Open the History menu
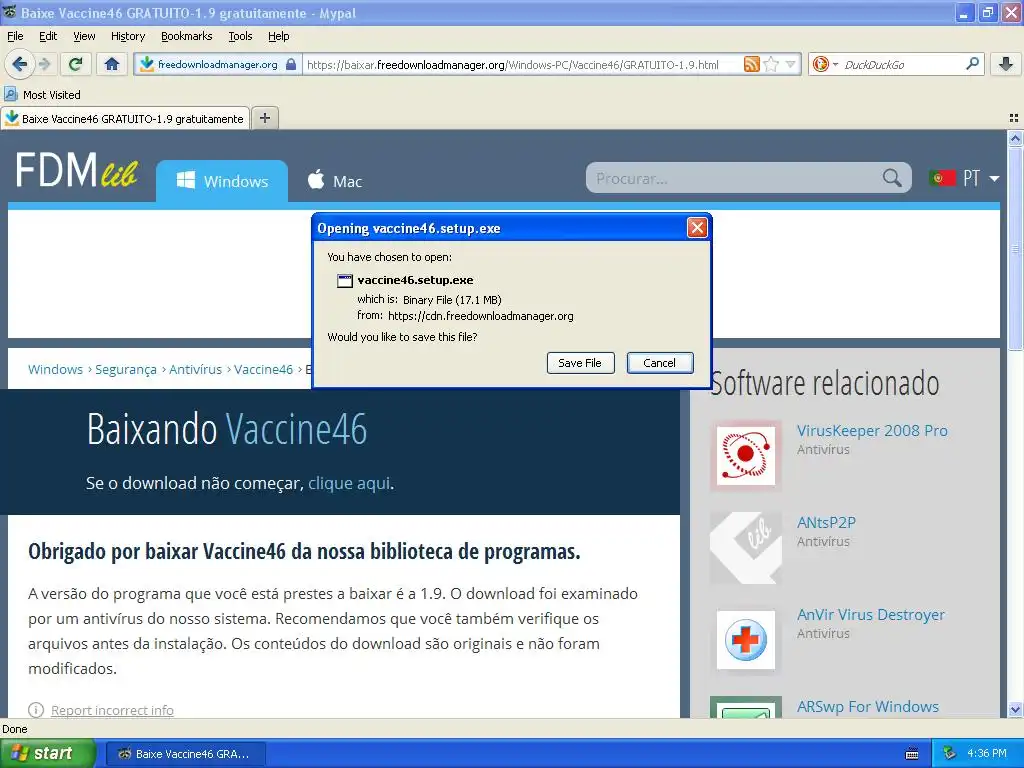The image size is (1024, 768). [x=128, y=36]
